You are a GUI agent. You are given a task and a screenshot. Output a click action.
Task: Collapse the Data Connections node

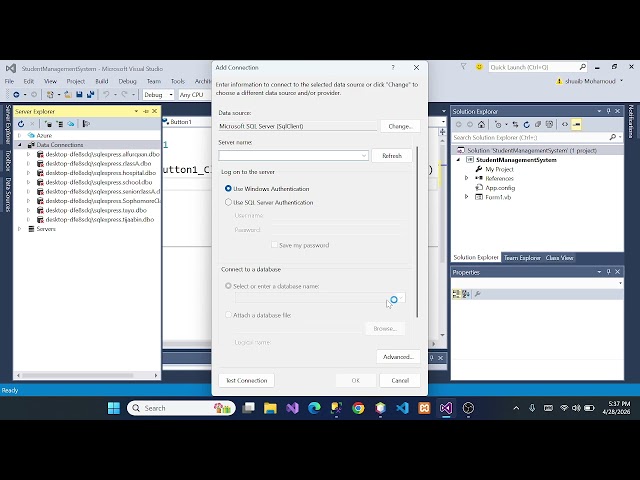19,144
